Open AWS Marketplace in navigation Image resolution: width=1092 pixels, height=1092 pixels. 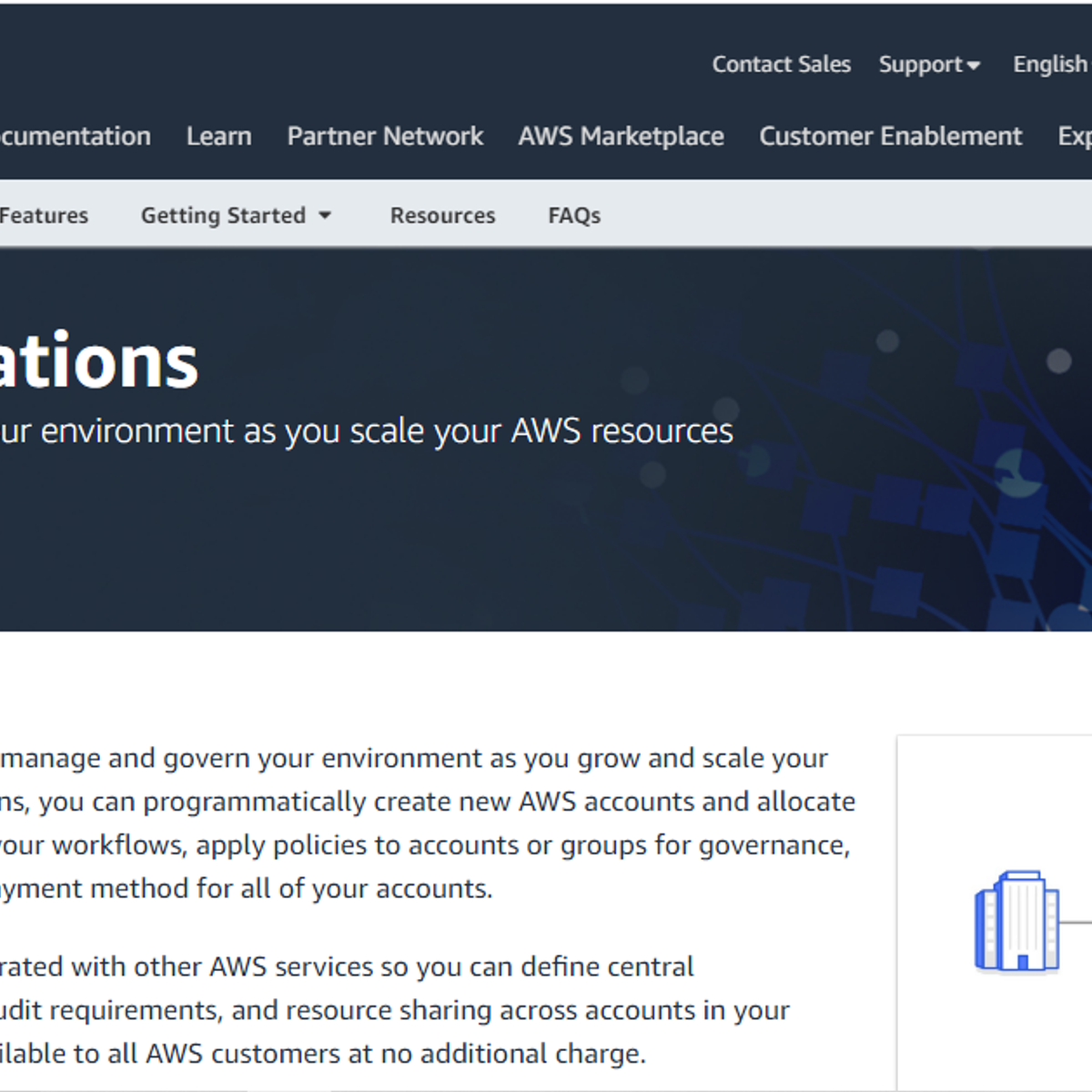pyautogui.click(x=622, y=136)
